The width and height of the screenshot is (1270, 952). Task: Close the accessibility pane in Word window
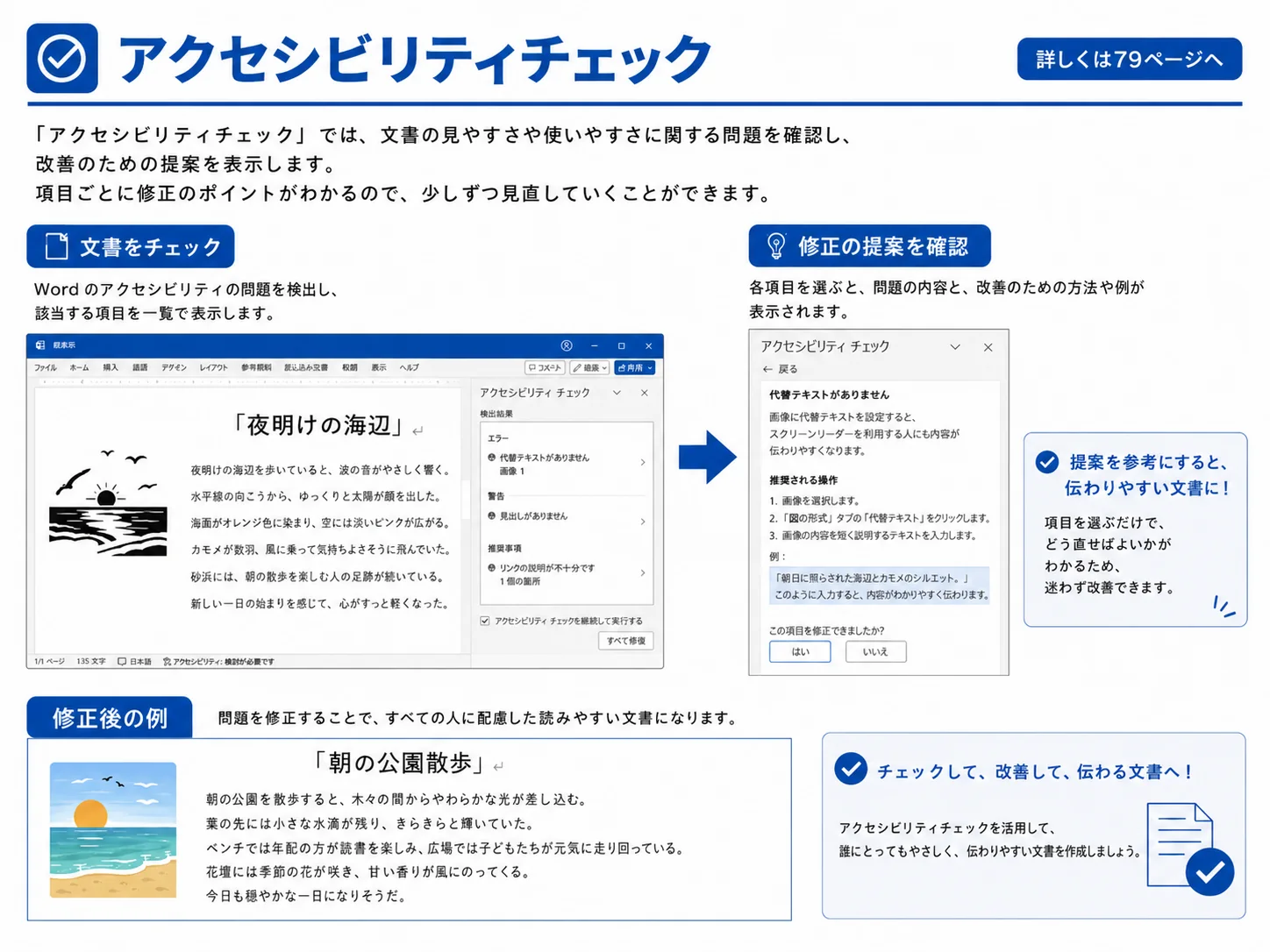(x=645, y=393)
